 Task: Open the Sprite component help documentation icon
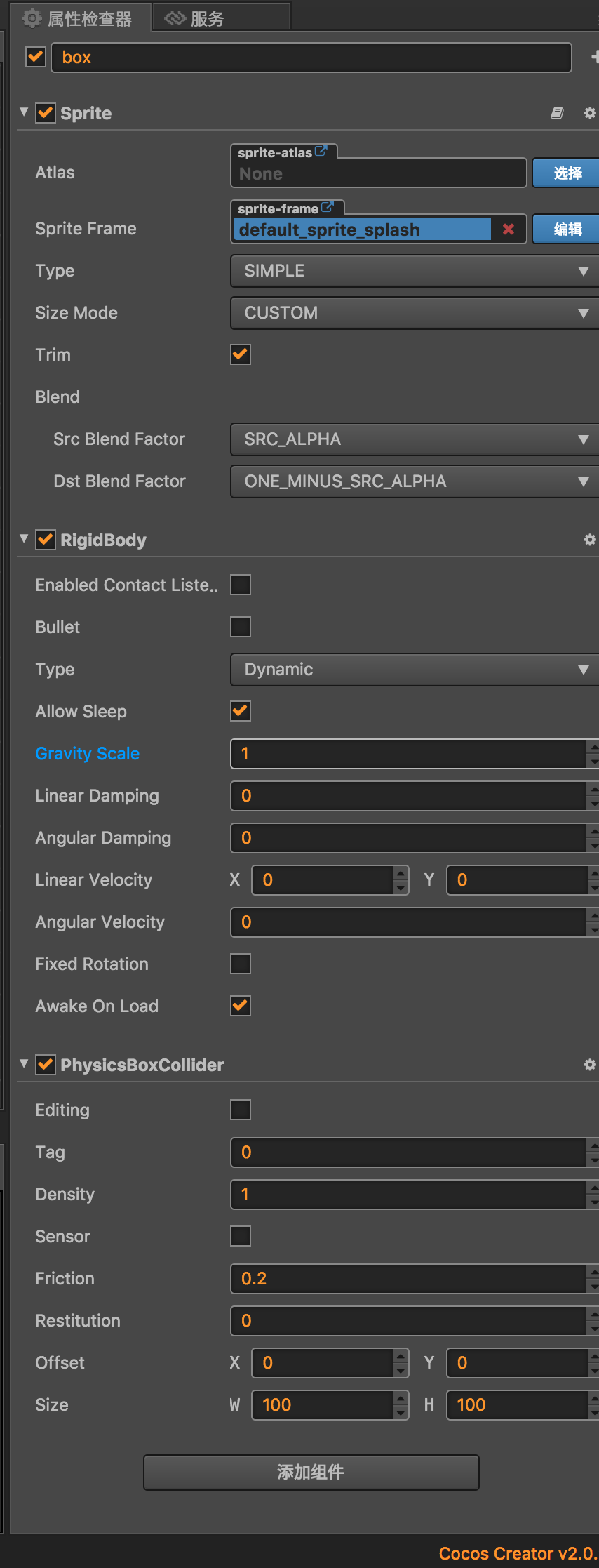coord(557,113)
